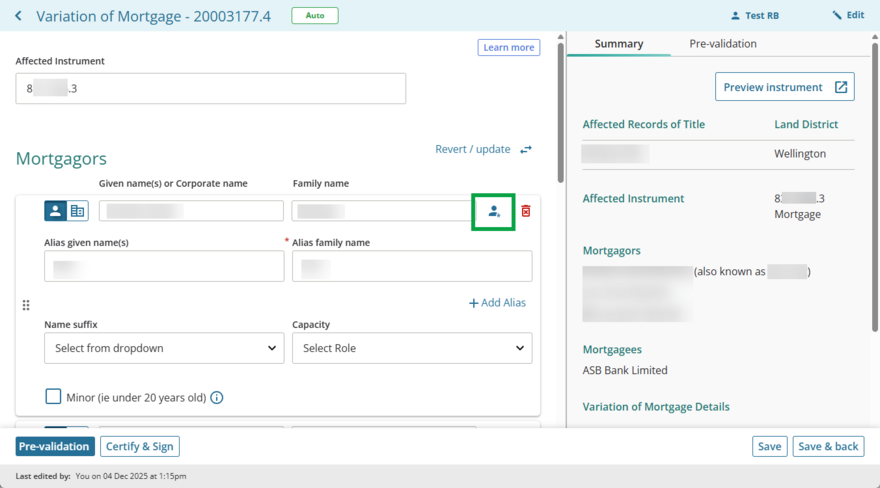Select the individual person type icon

[x=55, y=211]
